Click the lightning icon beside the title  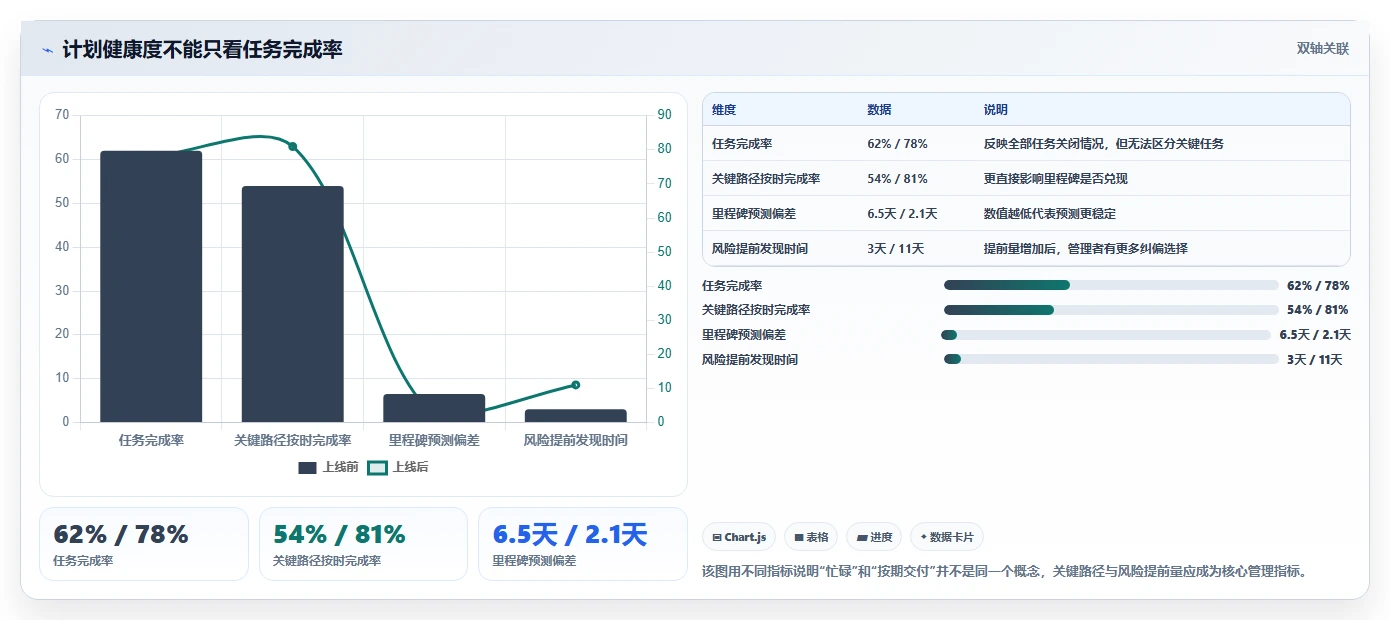[47, 49]
